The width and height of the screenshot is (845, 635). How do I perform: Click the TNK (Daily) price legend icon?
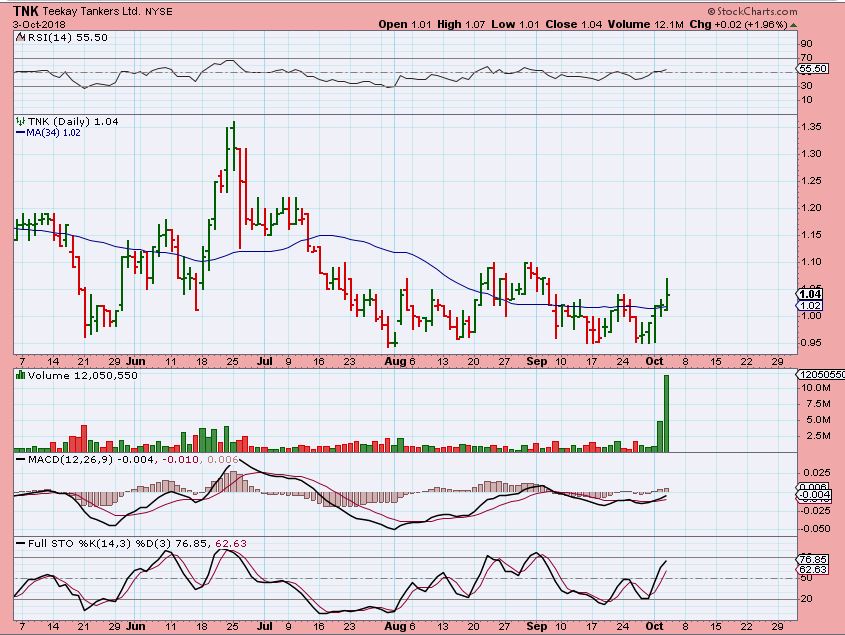click(18, 121)
